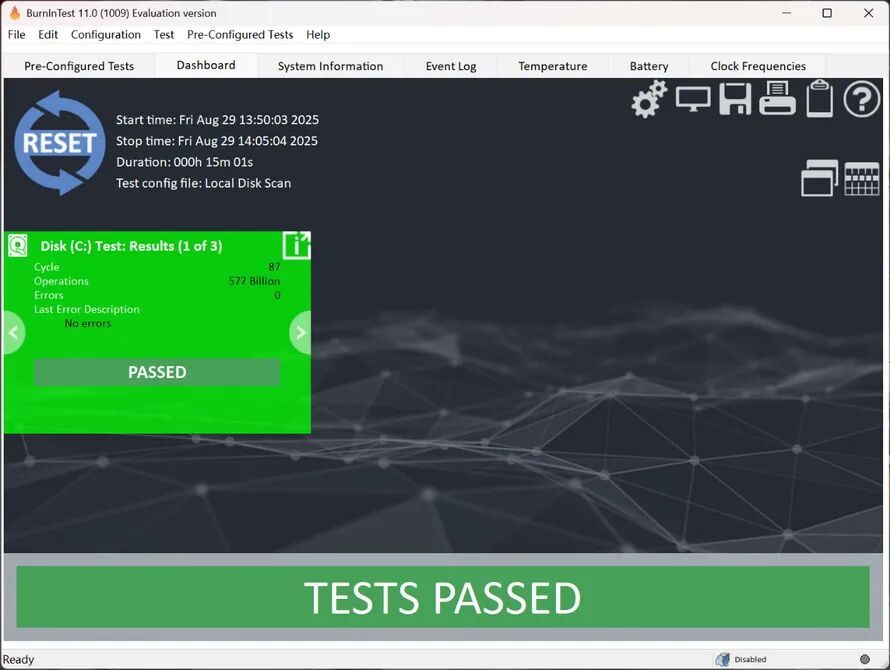Click the Start time text line

point(217,120)
